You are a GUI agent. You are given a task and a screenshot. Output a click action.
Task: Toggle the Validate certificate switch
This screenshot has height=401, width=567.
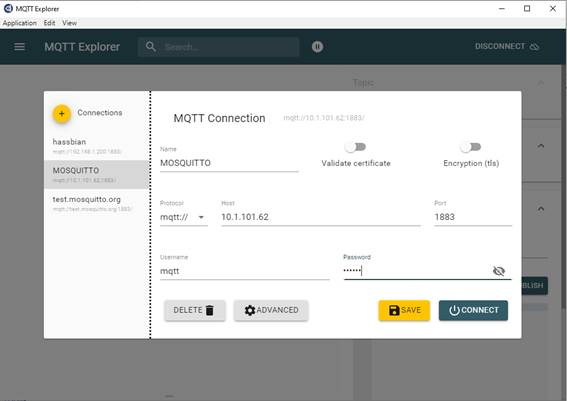click(x=355, y=147)
